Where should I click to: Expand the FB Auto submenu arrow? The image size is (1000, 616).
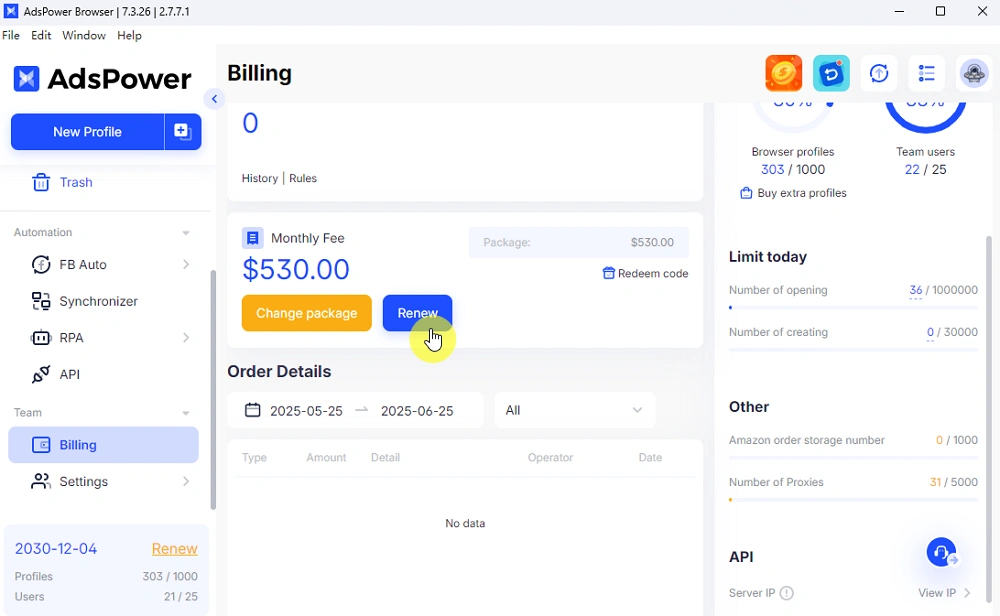click(186, 264)
